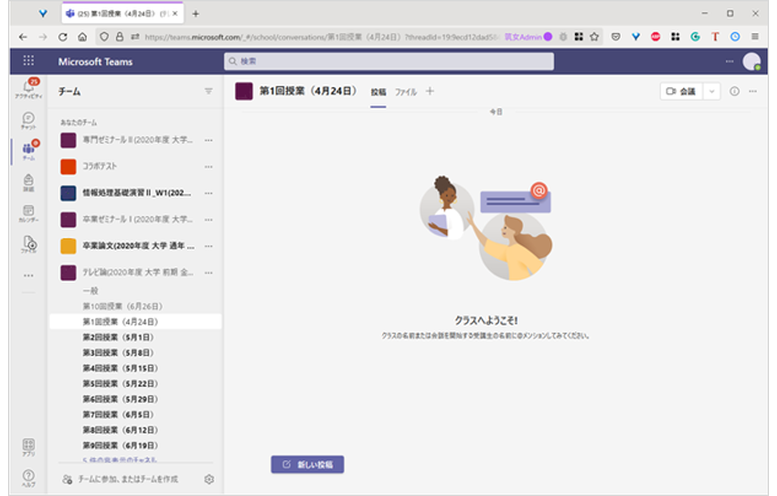Open more options for 専門ゼミナールII team
Image resolution: width=777 pixels, height=496 pixels.
point(209,140)
